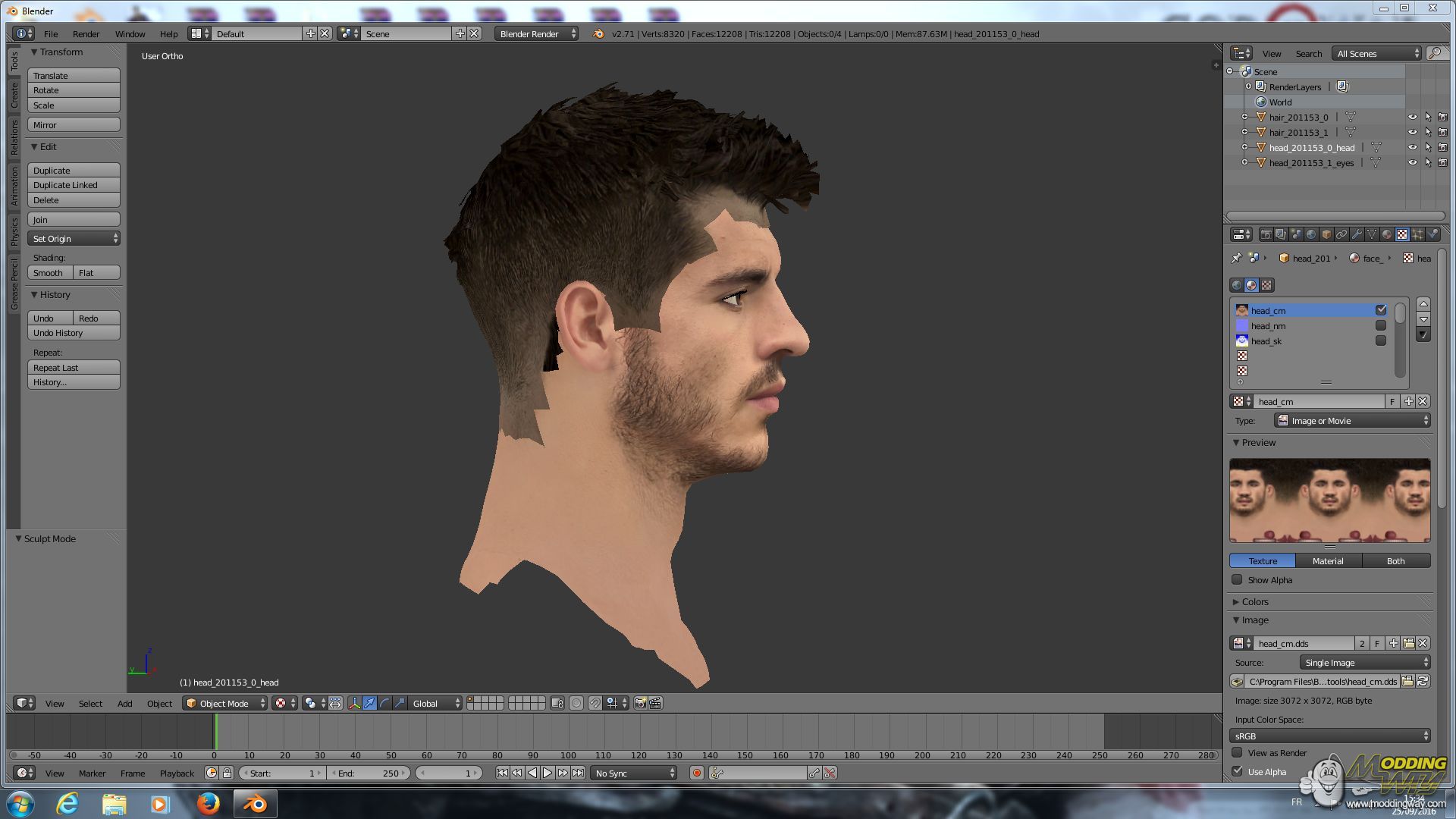Open the Modifiers wrench properties tab
This screenshot has height=819, width=1456.
(1357, 234)
